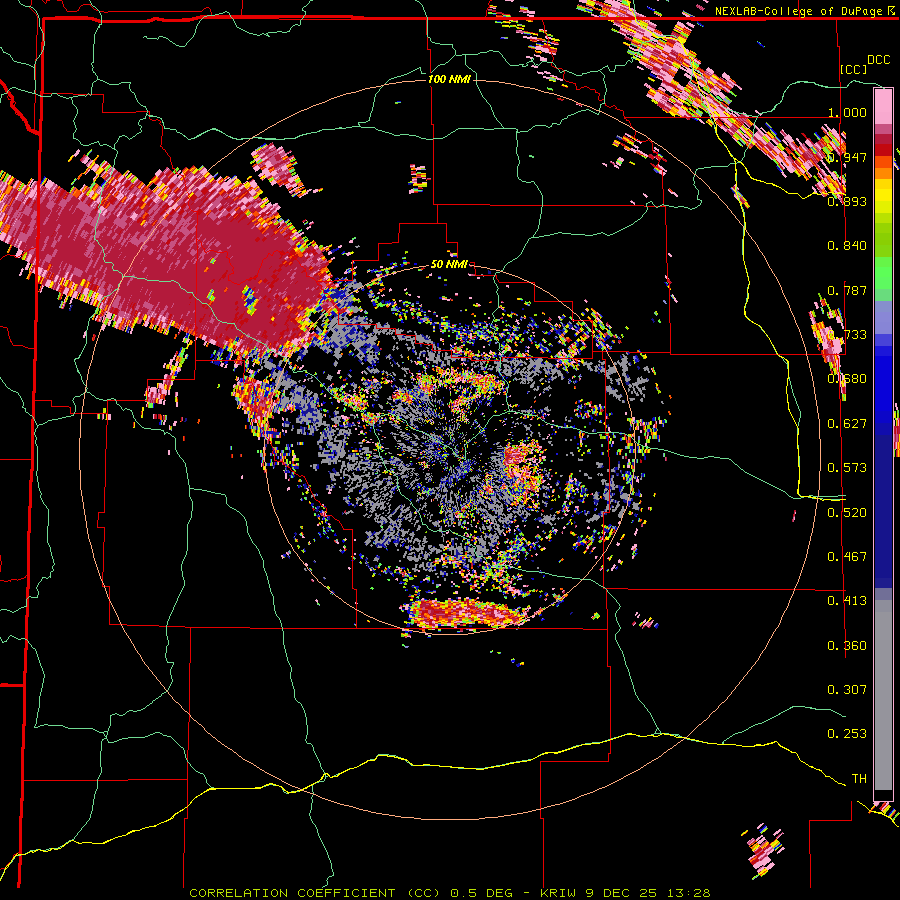Select the 0.307 scale value
This screenshot has width=900, height=900.
click(x=847, y=690)
